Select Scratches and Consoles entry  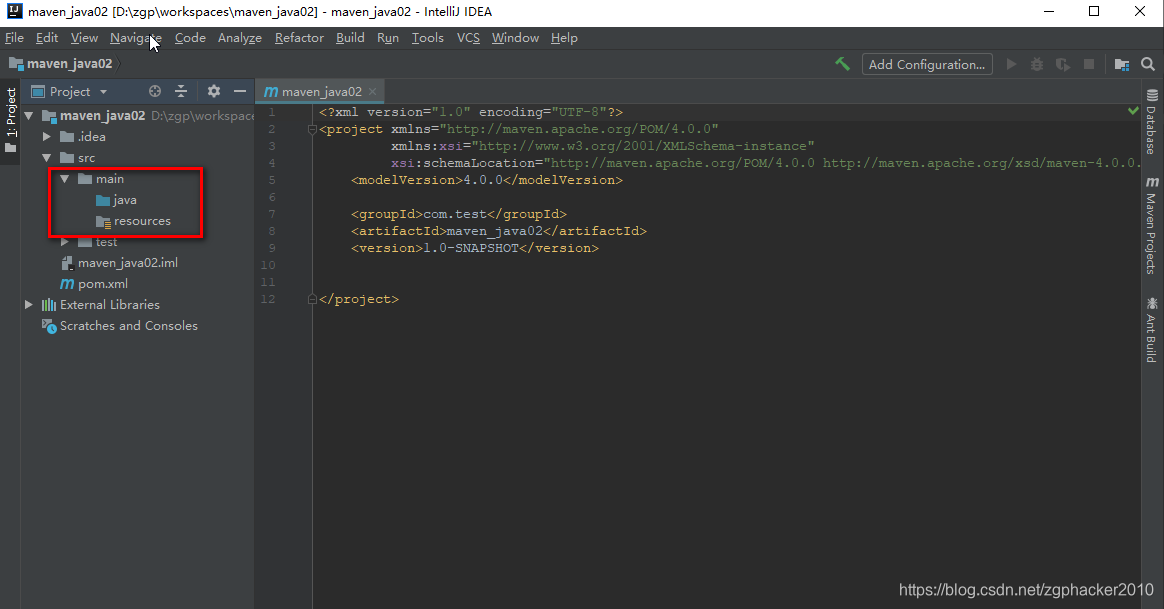(128, 326)
